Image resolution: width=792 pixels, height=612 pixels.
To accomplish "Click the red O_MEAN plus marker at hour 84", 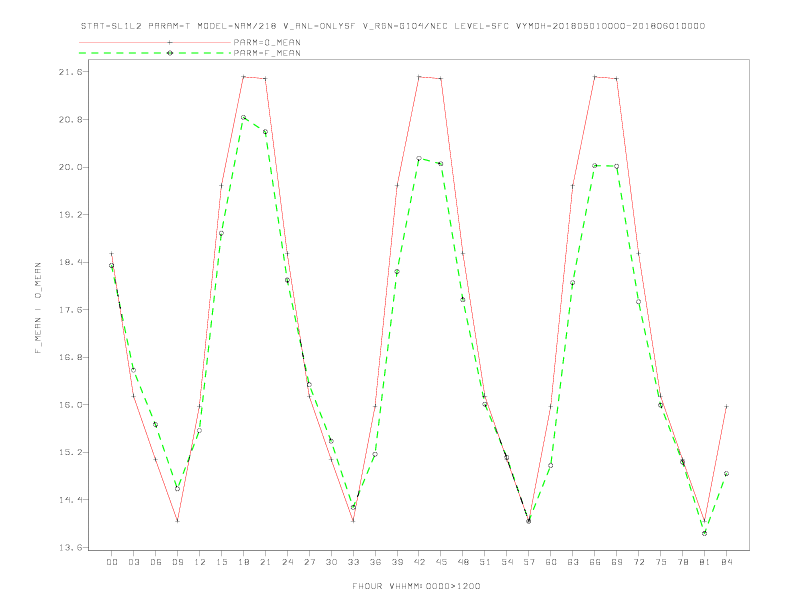I will tap(726, 406).
